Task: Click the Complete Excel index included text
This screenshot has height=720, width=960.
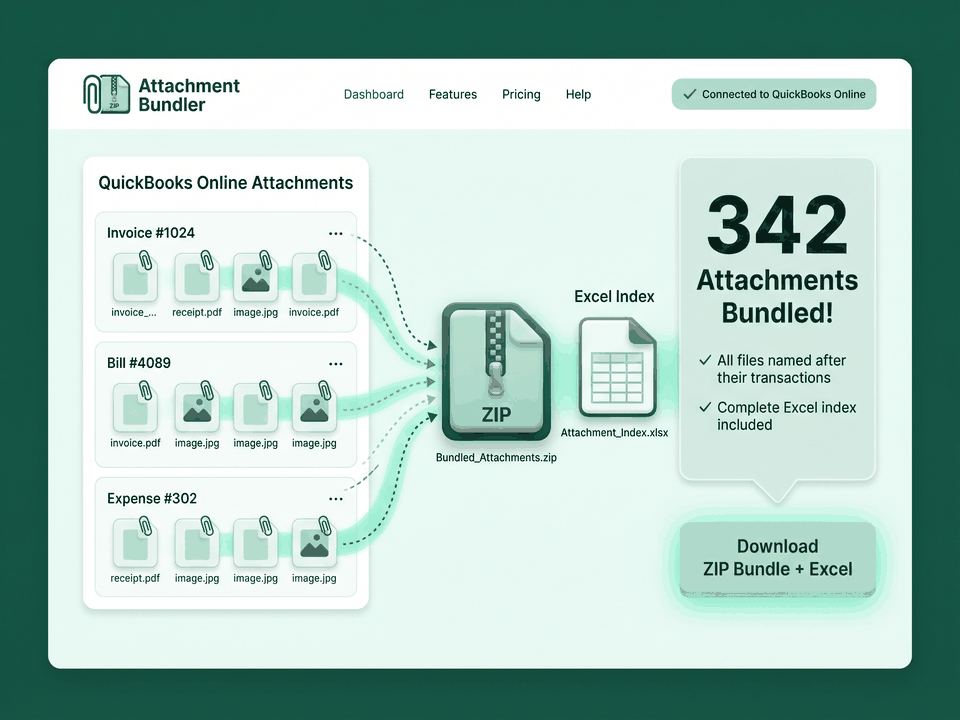Action: point(787,416)
